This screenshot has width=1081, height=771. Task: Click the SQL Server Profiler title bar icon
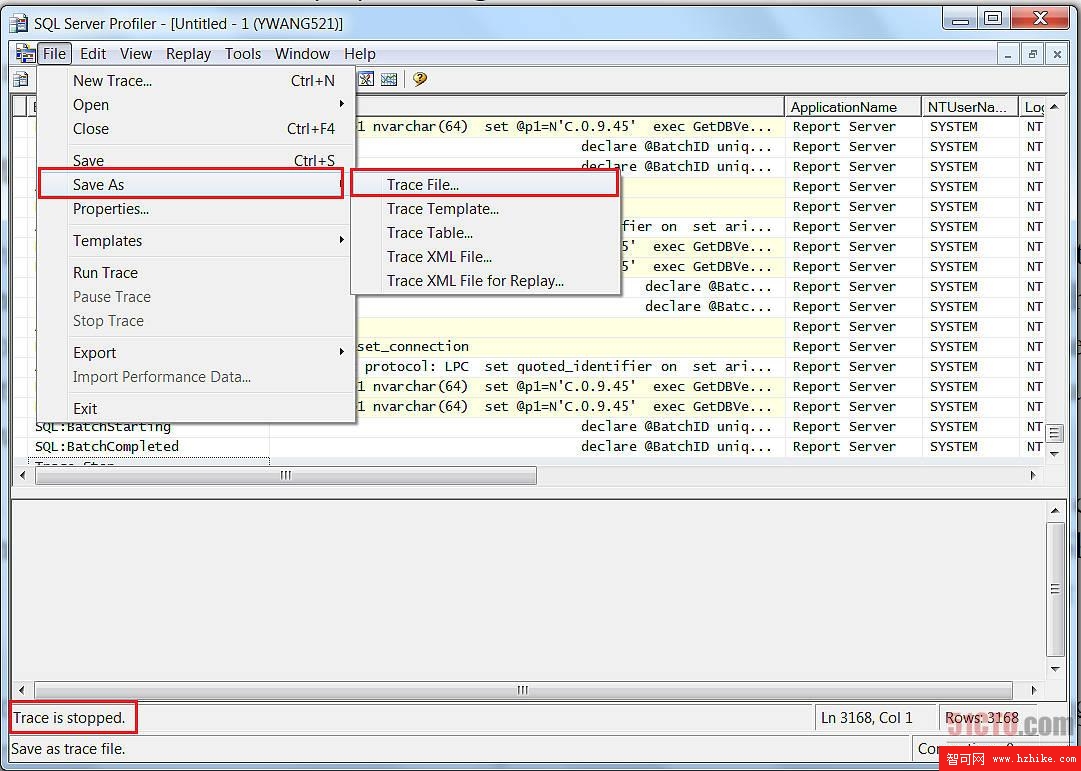(x=19, y=23)
